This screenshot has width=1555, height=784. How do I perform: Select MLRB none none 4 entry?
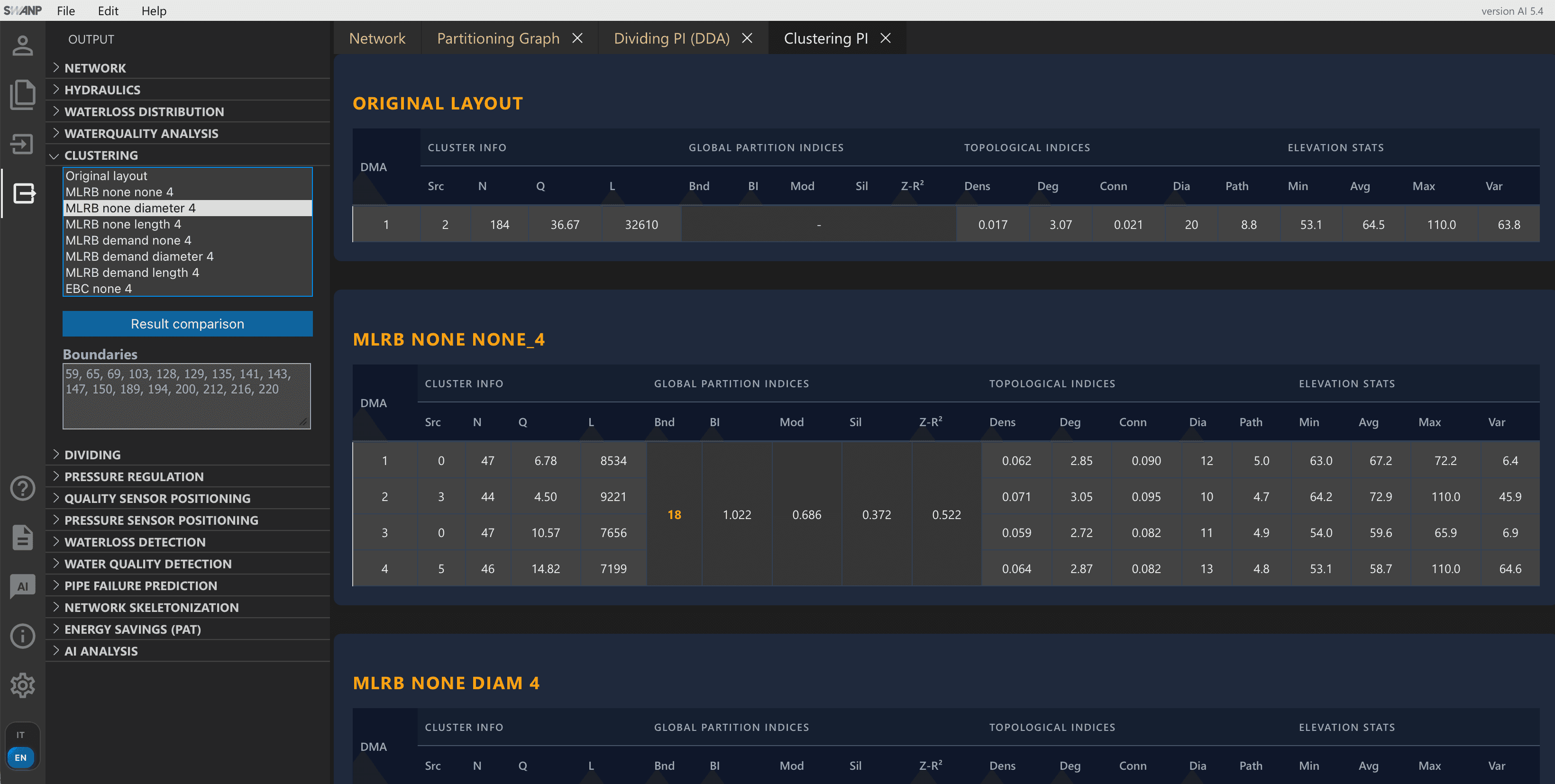point(188,192)
